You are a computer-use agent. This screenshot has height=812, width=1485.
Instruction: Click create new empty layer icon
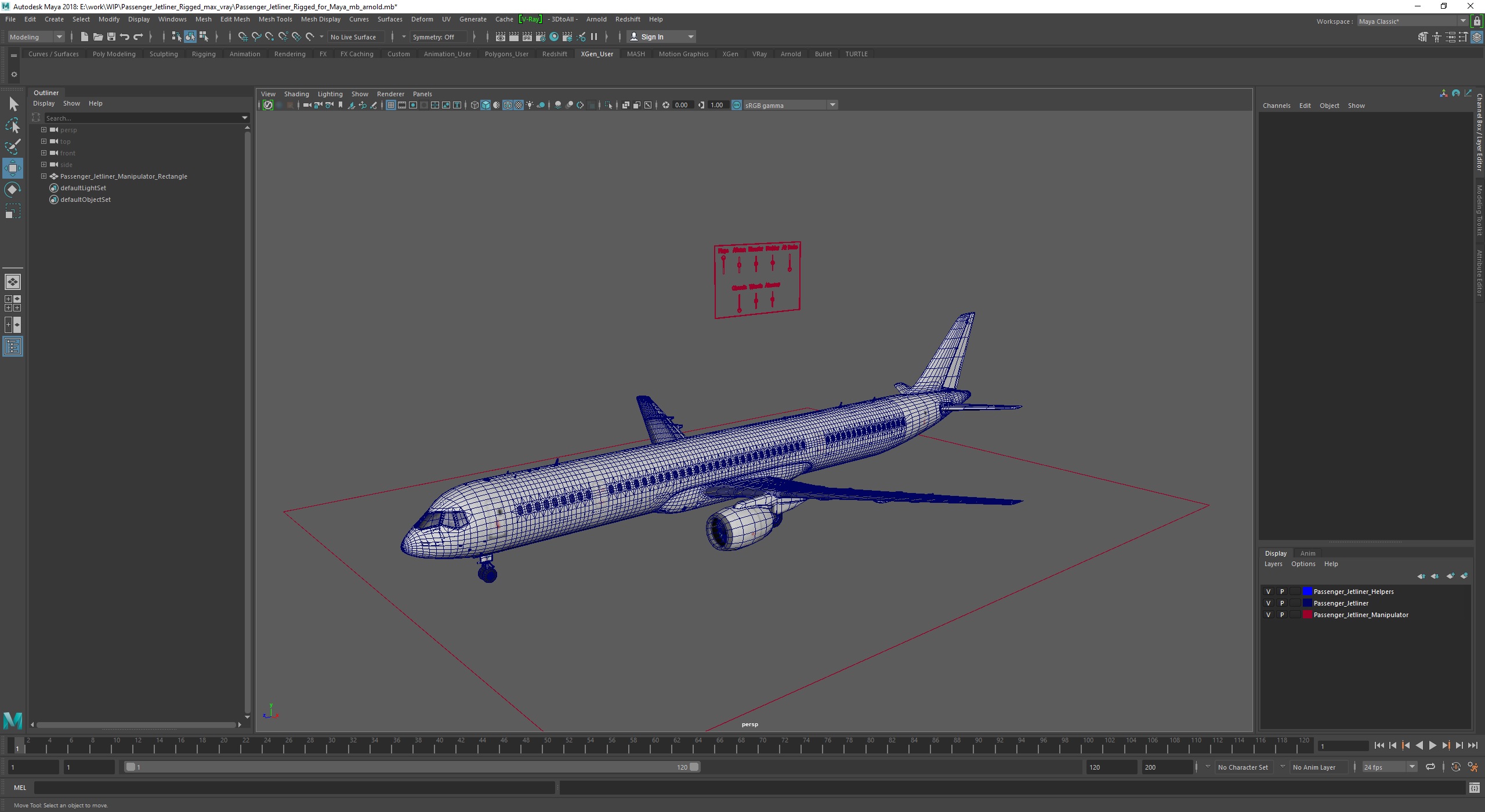1450,576
